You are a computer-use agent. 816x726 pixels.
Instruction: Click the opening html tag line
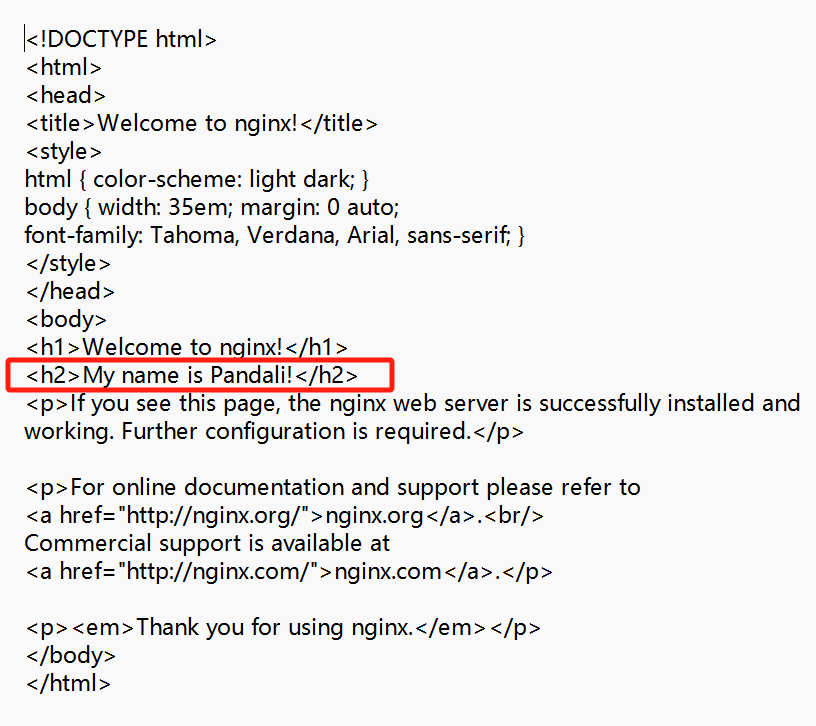pos(63,68)
